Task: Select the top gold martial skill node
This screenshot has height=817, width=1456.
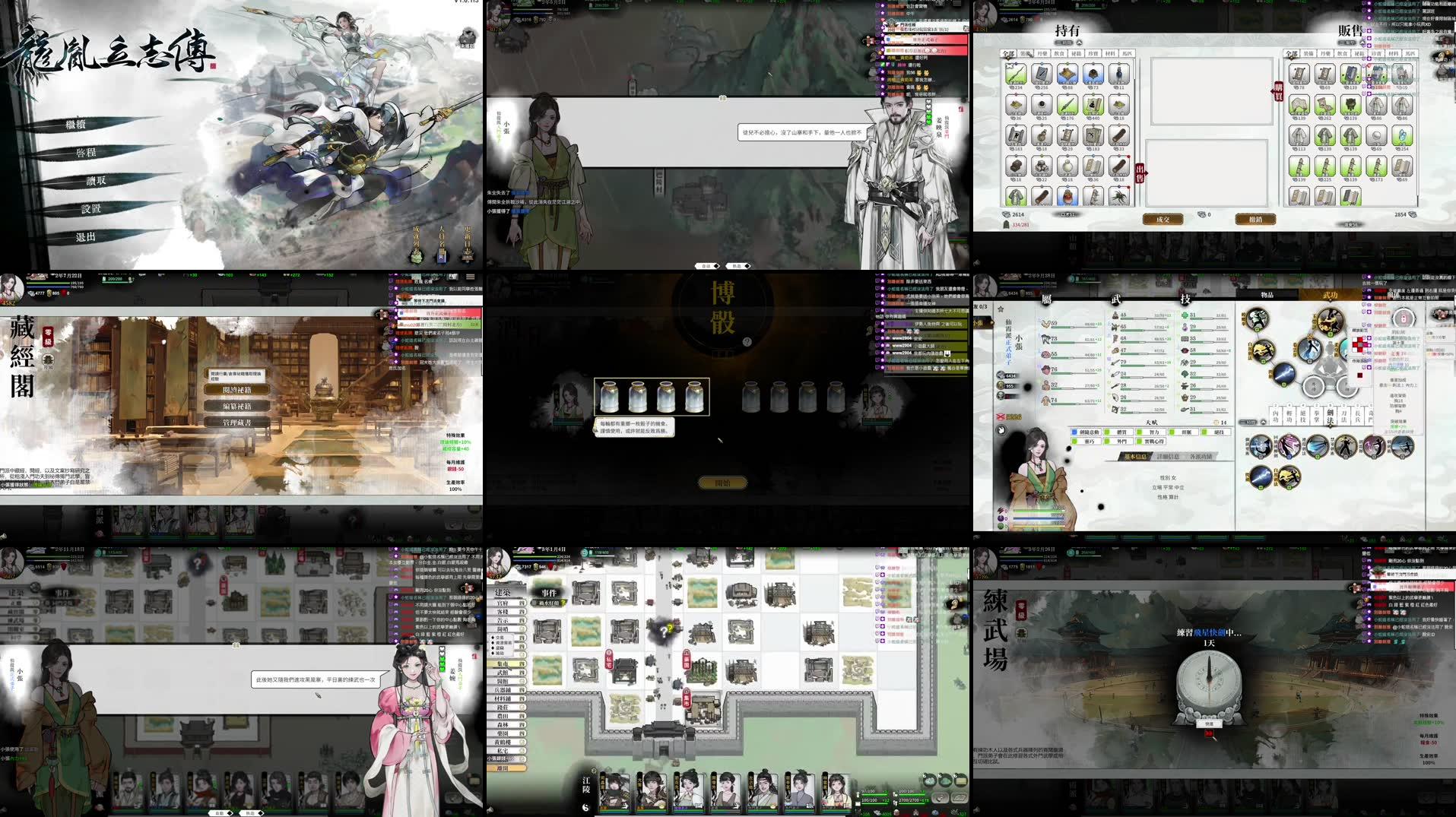Action: coord(1330,320)
